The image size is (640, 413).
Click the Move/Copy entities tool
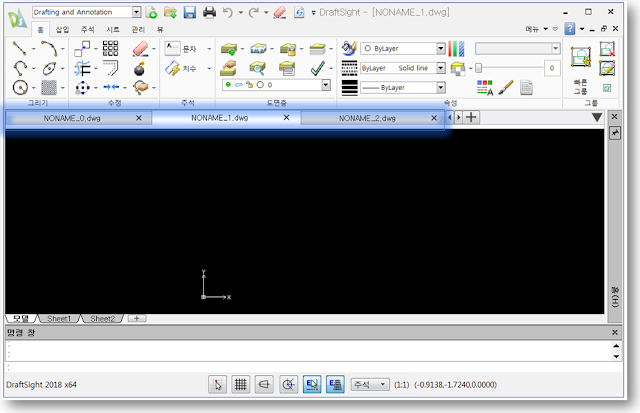point(82,49)
